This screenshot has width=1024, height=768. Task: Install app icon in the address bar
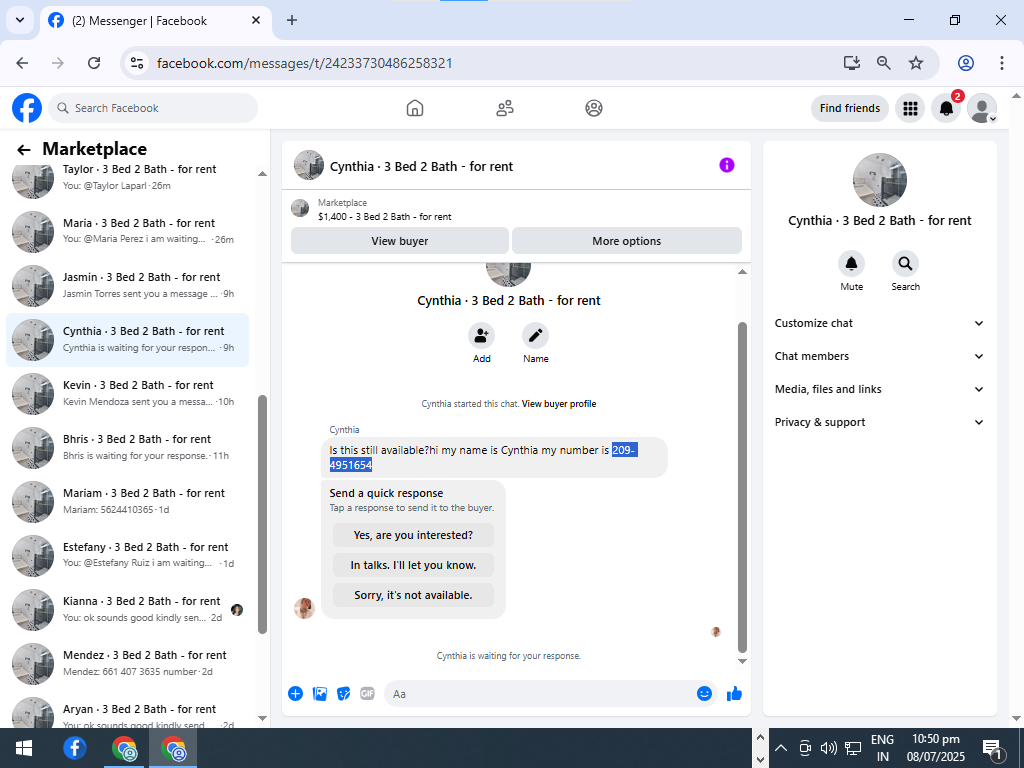(852, 63)
